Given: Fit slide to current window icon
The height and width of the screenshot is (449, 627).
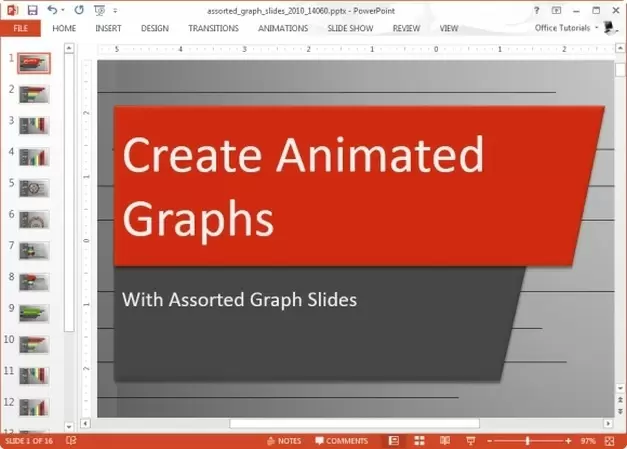Looking at the screenshot, I should pos(612,441).
